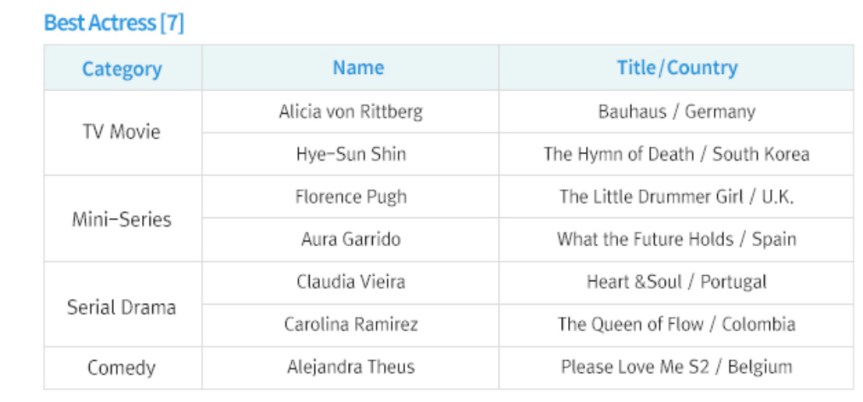
Task: Click the Serial Drama category cell
Action: click(x=121, y=307)
